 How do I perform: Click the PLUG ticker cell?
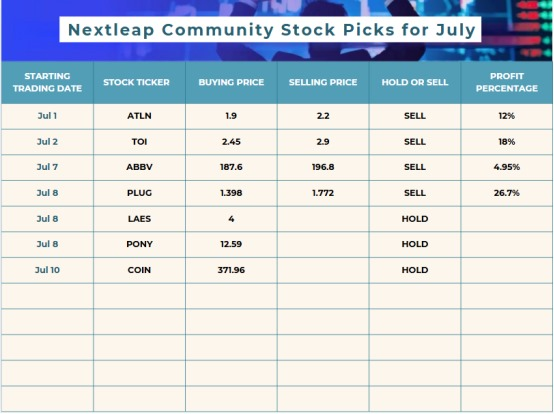[x=139, y=193]
